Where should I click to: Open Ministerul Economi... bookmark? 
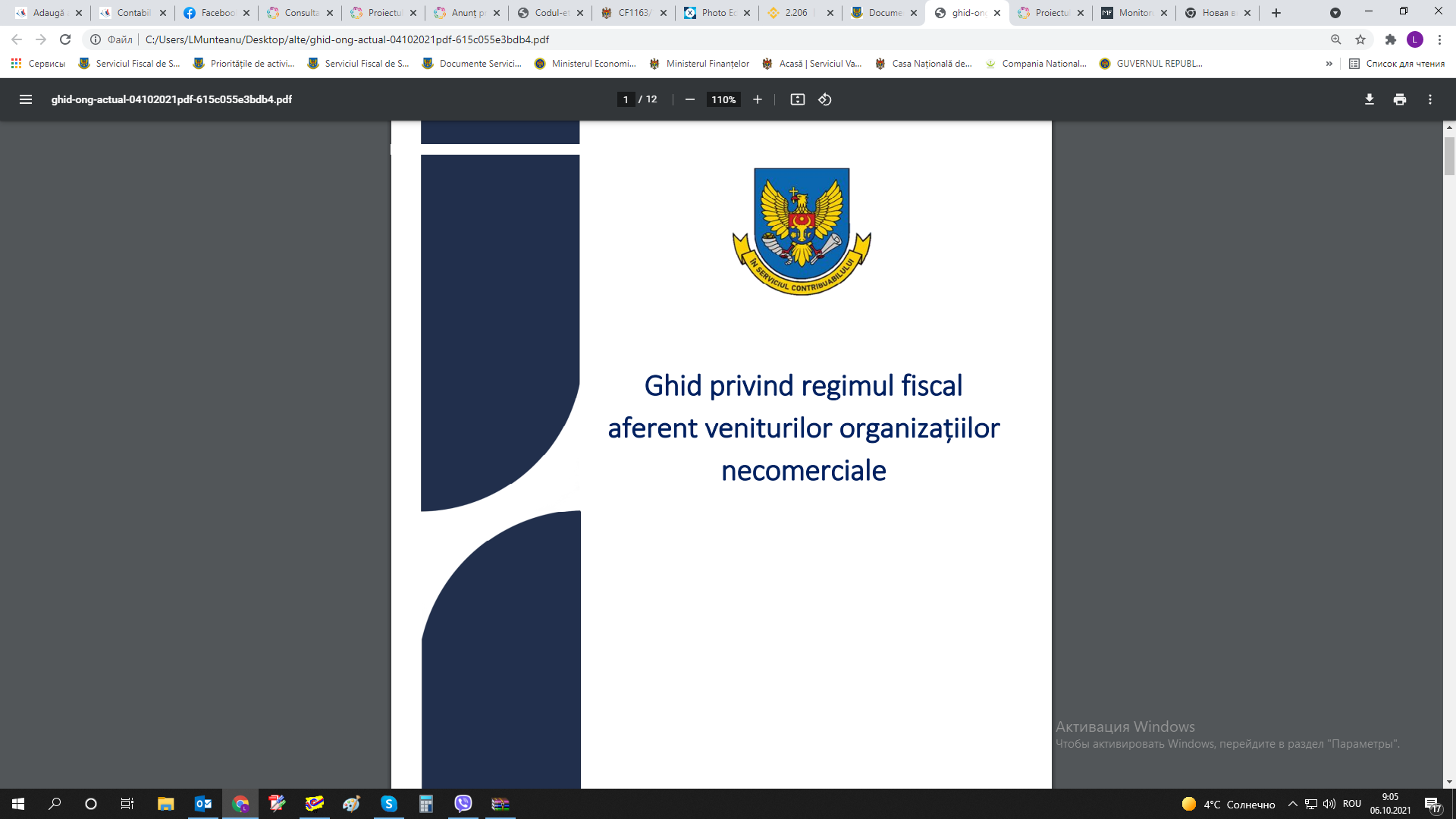[585, 64]
